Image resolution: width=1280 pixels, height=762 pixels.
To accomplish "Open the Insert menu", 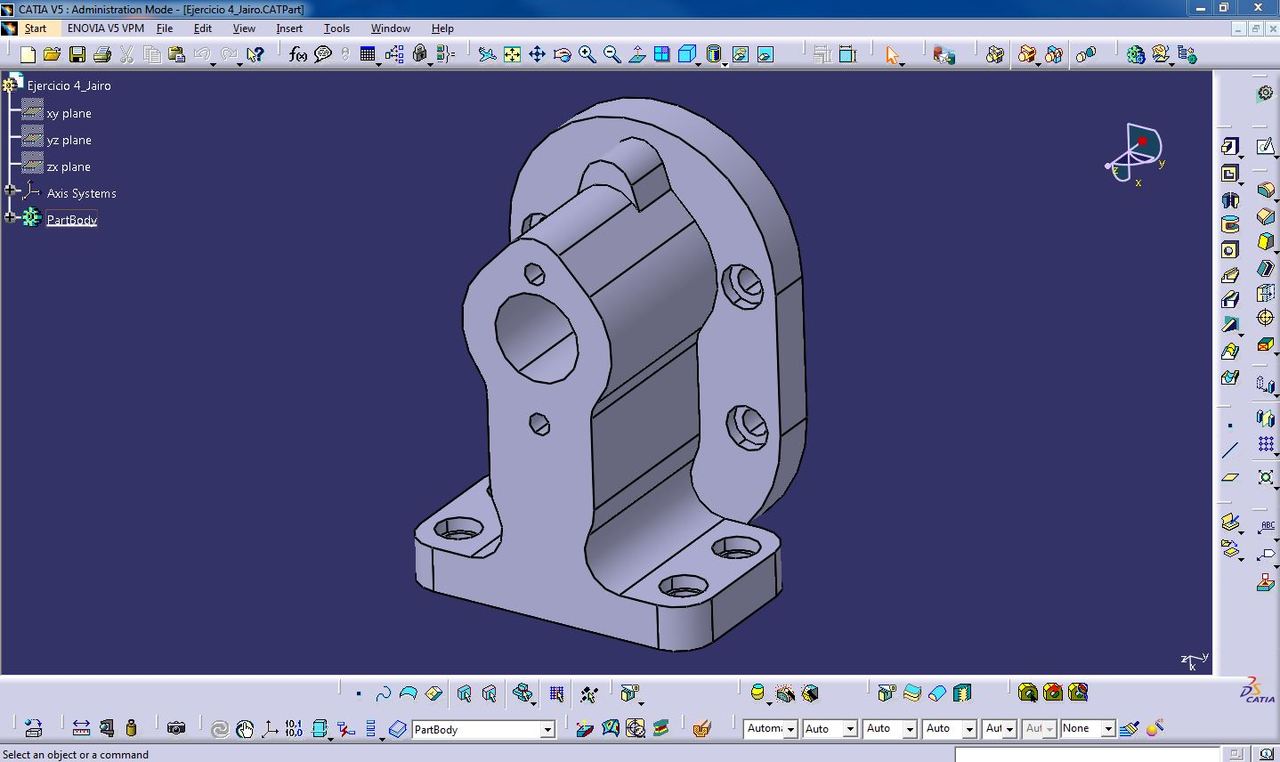I will point(289,28).
